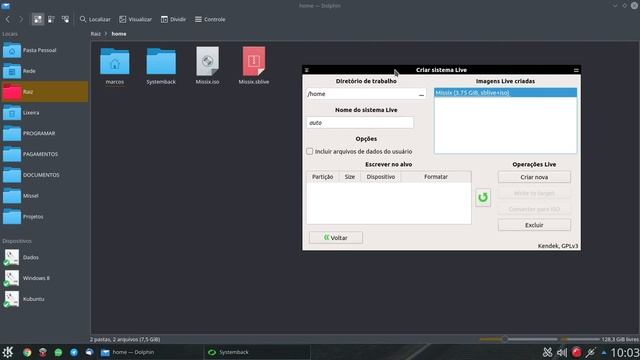The width and height of the screenshot is (640, 360).
Task: Switch Dolphin to compact view mode
Action: pyautogui.click(x=51, y=19)
